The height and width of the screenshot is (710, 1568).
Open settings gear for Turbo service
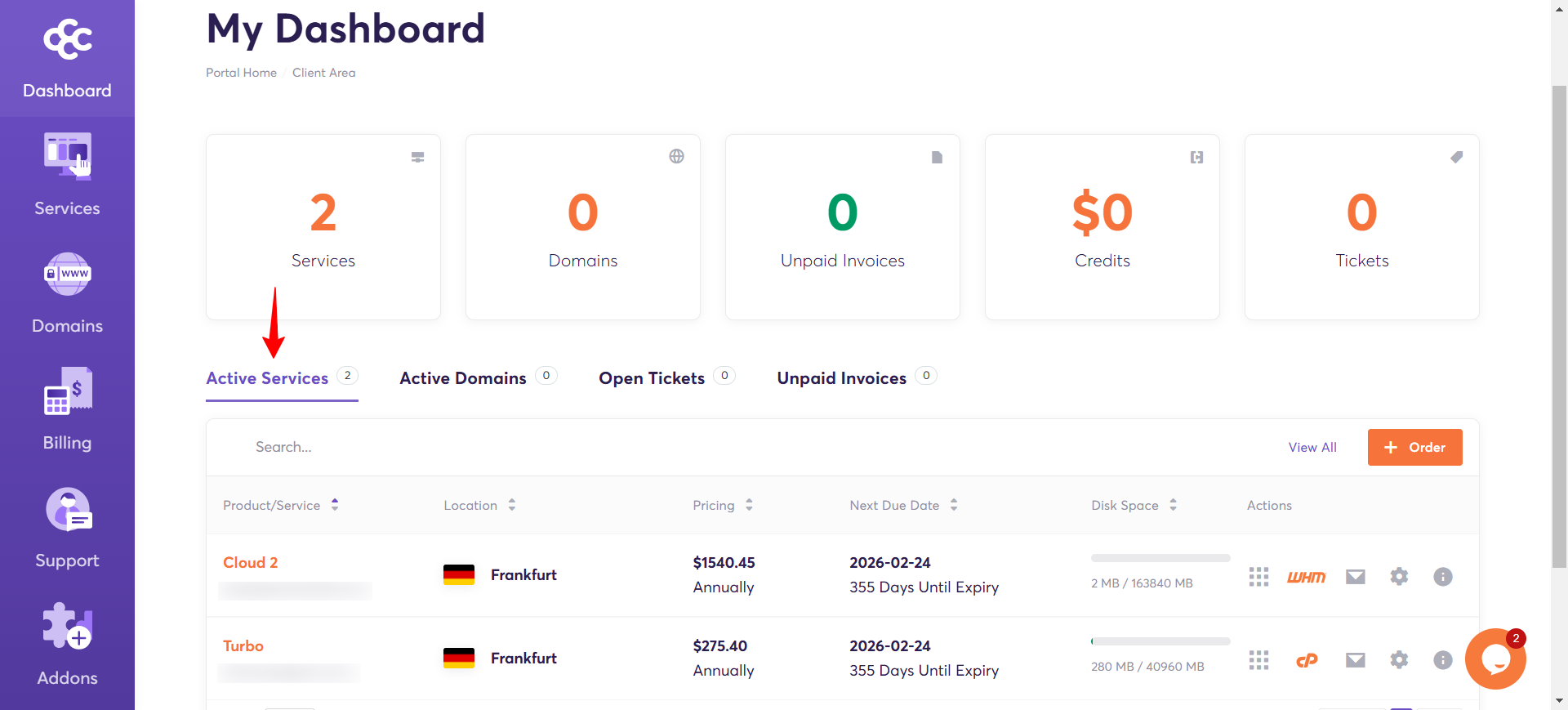click(x=1399, y=660)
